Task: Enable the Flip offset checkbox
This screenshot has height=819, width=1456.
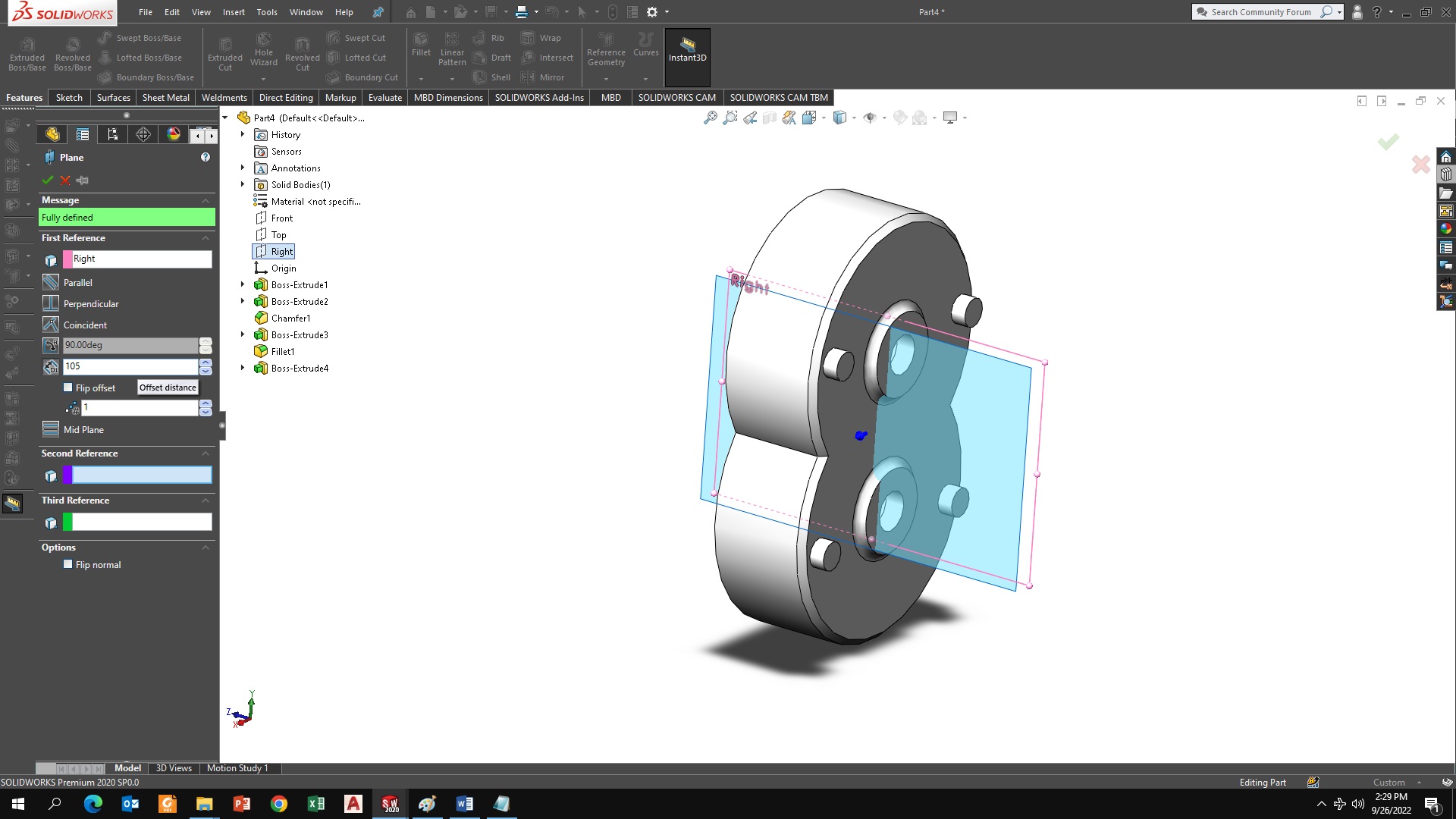Action: click(x=68, y=388)
